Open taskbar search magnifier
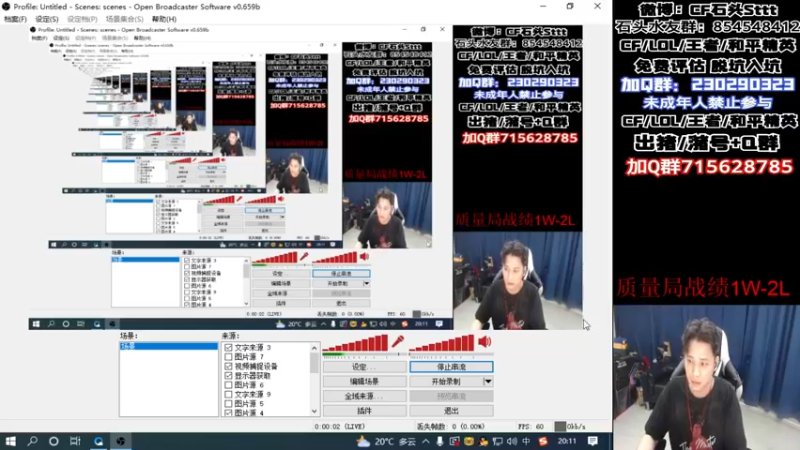 32,441
